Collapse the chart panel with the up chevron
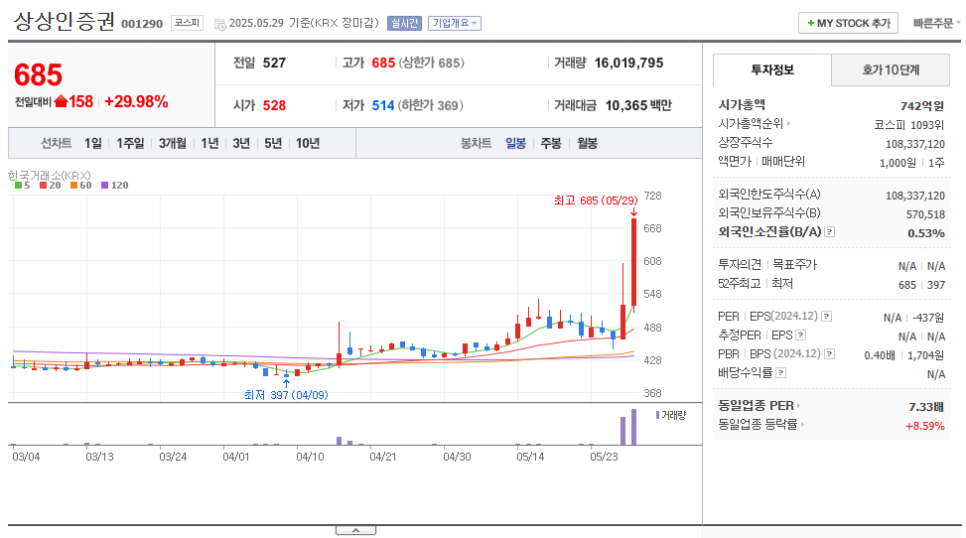 click(355, 530)
